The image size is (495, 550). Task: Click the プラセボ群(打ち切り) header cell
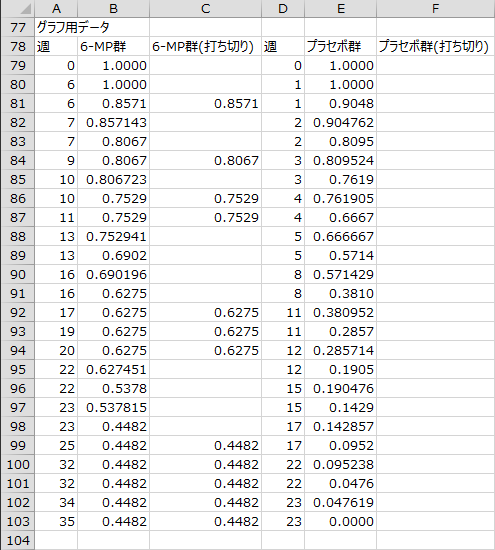[435, 46]
